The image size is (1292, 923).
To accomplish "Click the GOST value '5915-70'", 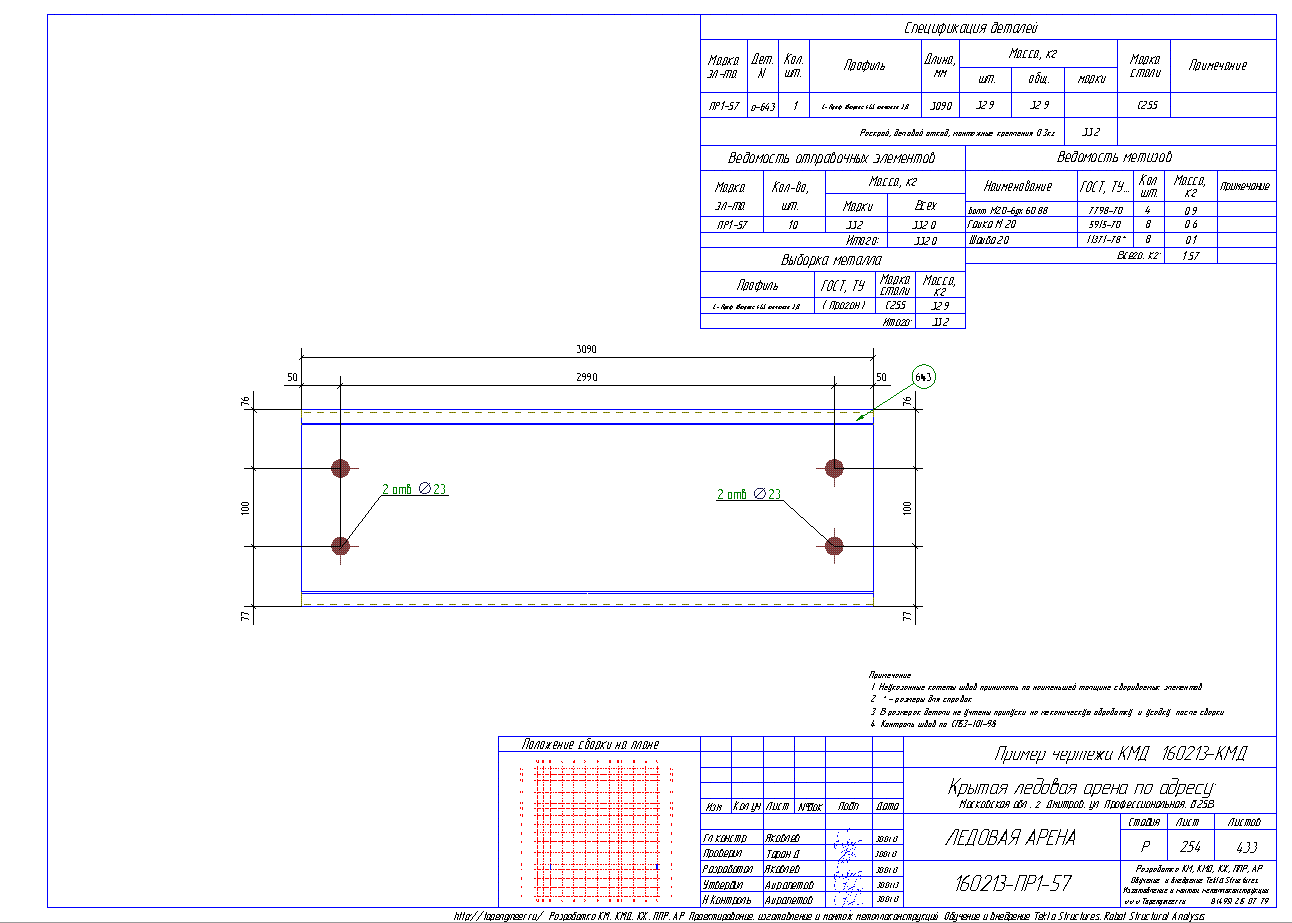I will 1104,226.
